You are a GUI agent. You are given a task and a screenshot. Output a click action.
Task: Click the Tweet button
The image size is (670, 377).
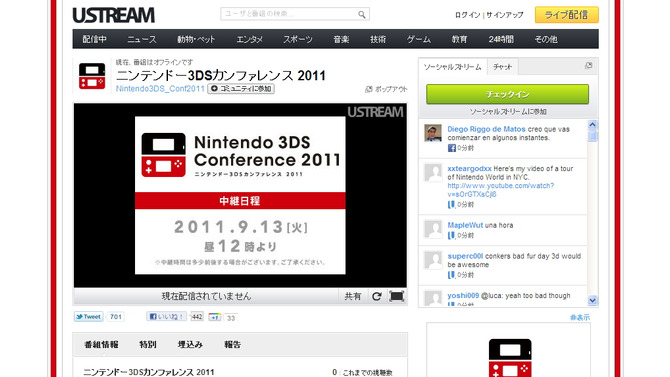point(88,317)
